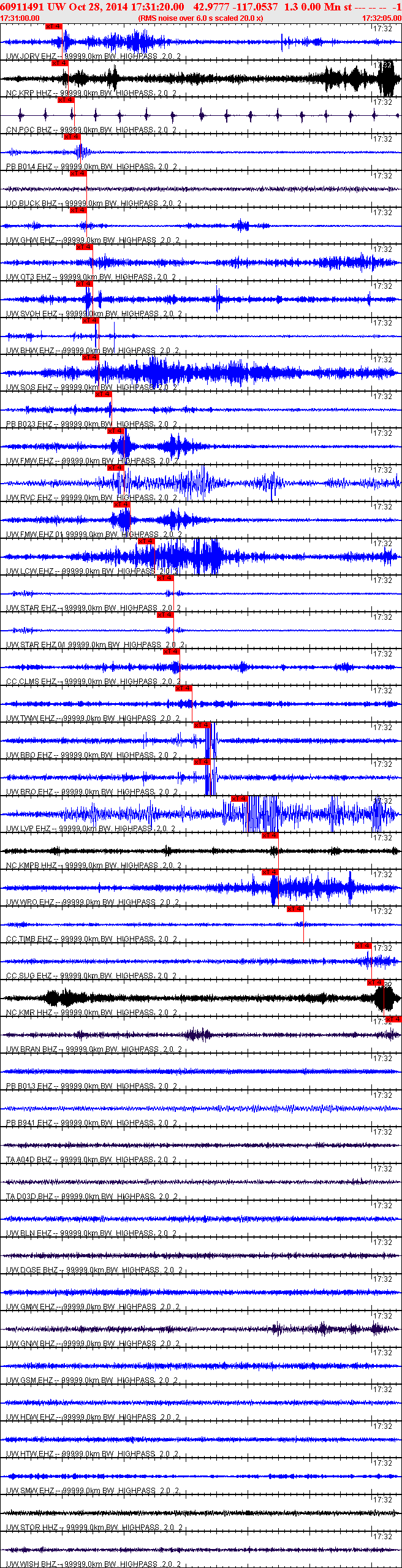This screenshot has height=1568, width=402.
Task: Click the RMS noise scaling note
Action: (201, 18)
